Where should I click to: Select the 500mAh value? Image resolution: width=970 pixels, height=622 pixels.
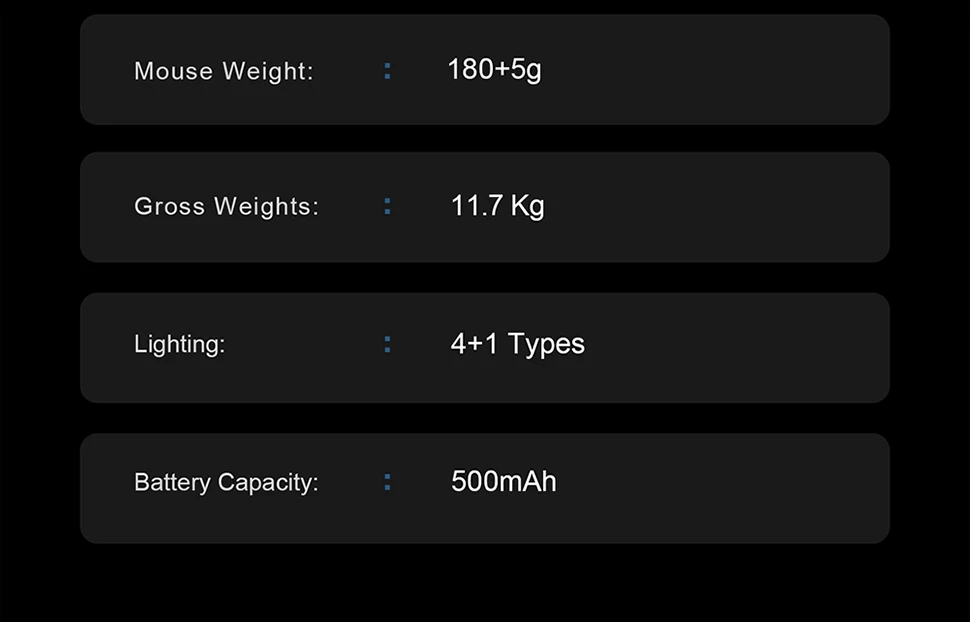(x=504, y=482)
